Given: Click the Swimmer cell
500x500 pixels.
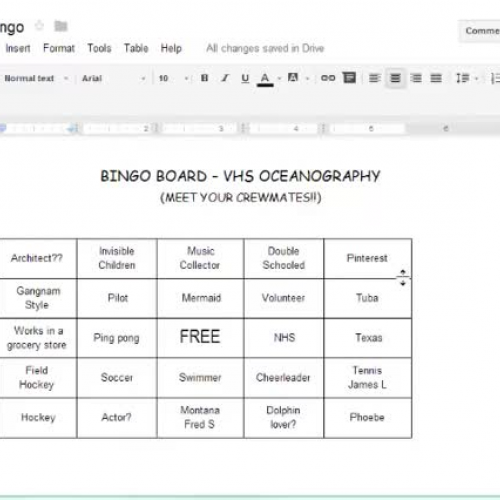Looking at the screenshot, I should pos(200,378).
